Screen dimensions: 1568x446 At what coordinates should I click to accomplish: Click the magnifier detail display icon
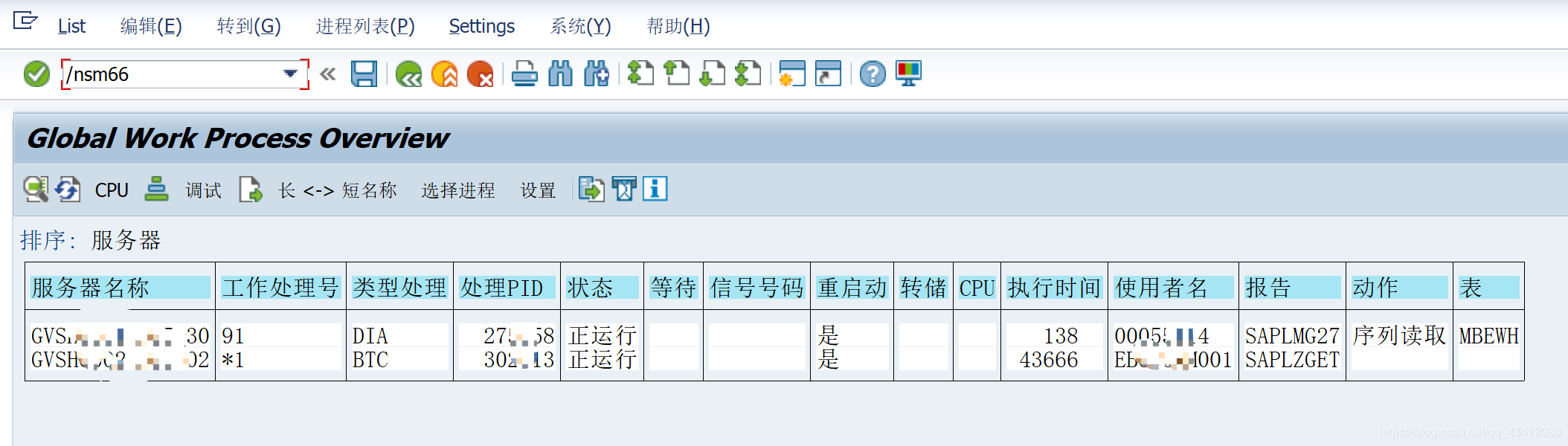coord(35,190)
